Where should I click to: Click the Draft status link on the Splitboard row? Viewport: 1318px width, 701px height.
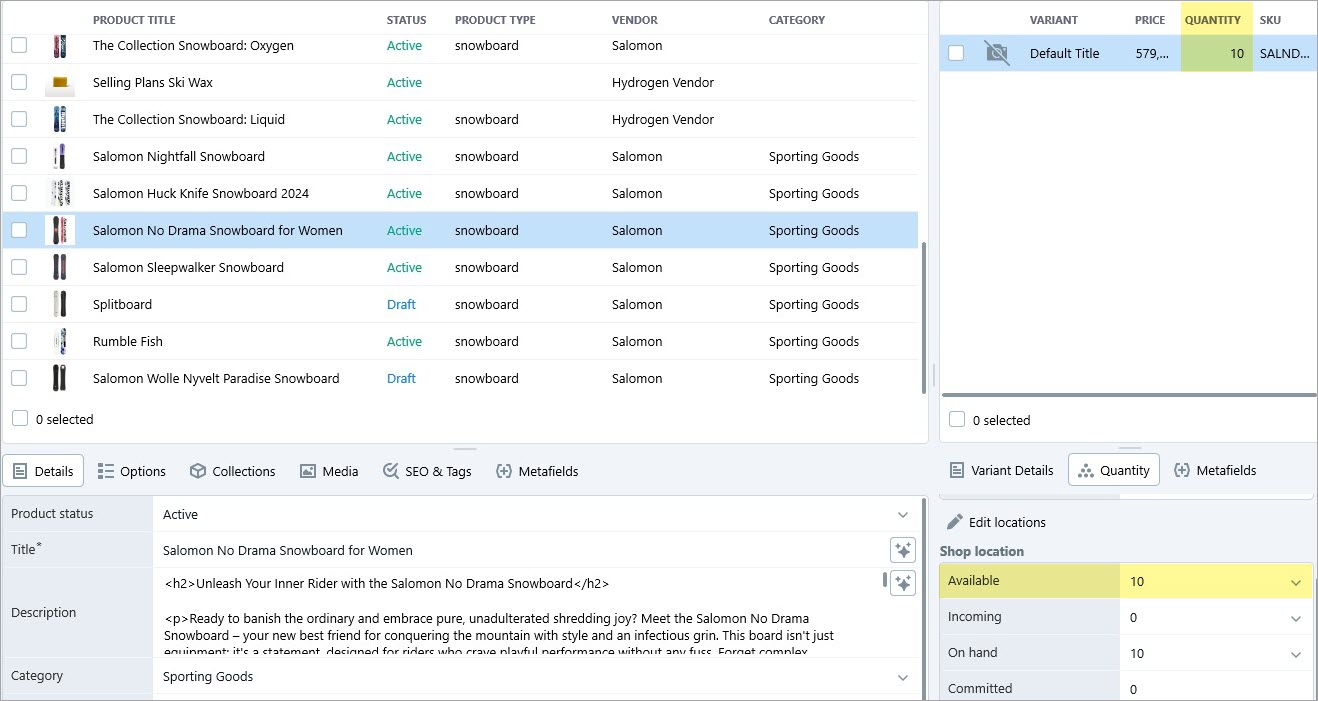400,304
